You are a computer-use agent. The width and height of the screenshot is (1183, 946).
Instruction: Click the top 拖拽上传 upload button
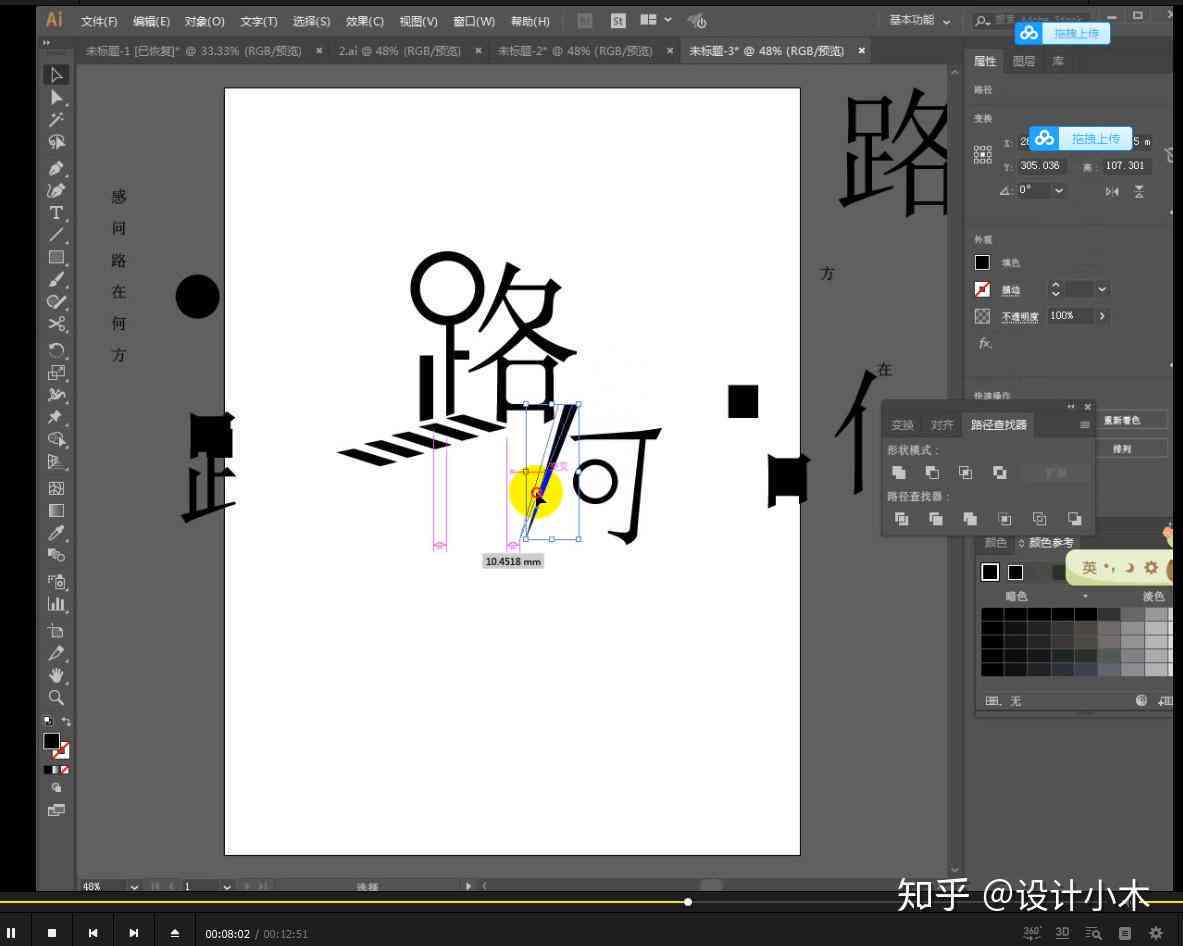point(1062,33)
